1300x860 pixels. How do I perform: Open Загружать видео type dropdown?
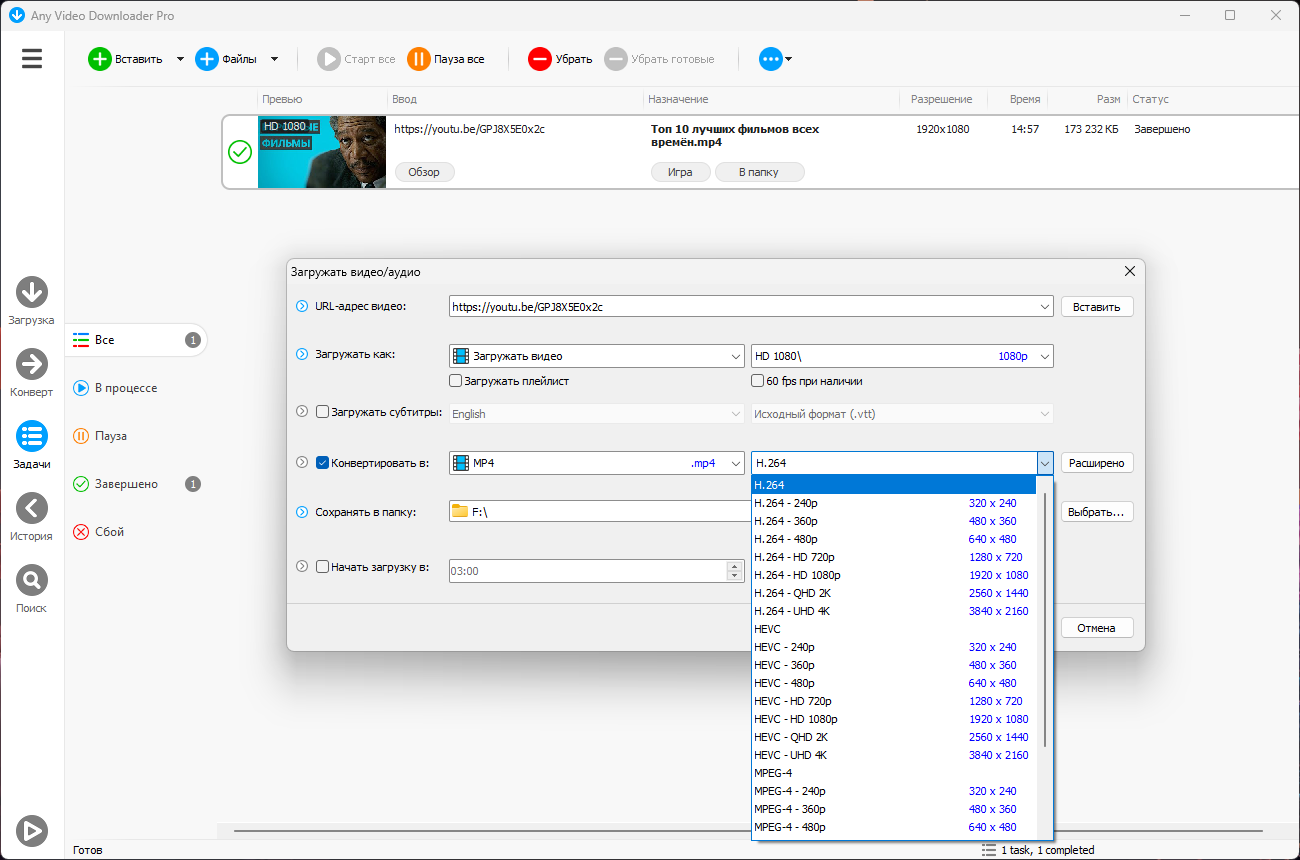coord(735,356)
